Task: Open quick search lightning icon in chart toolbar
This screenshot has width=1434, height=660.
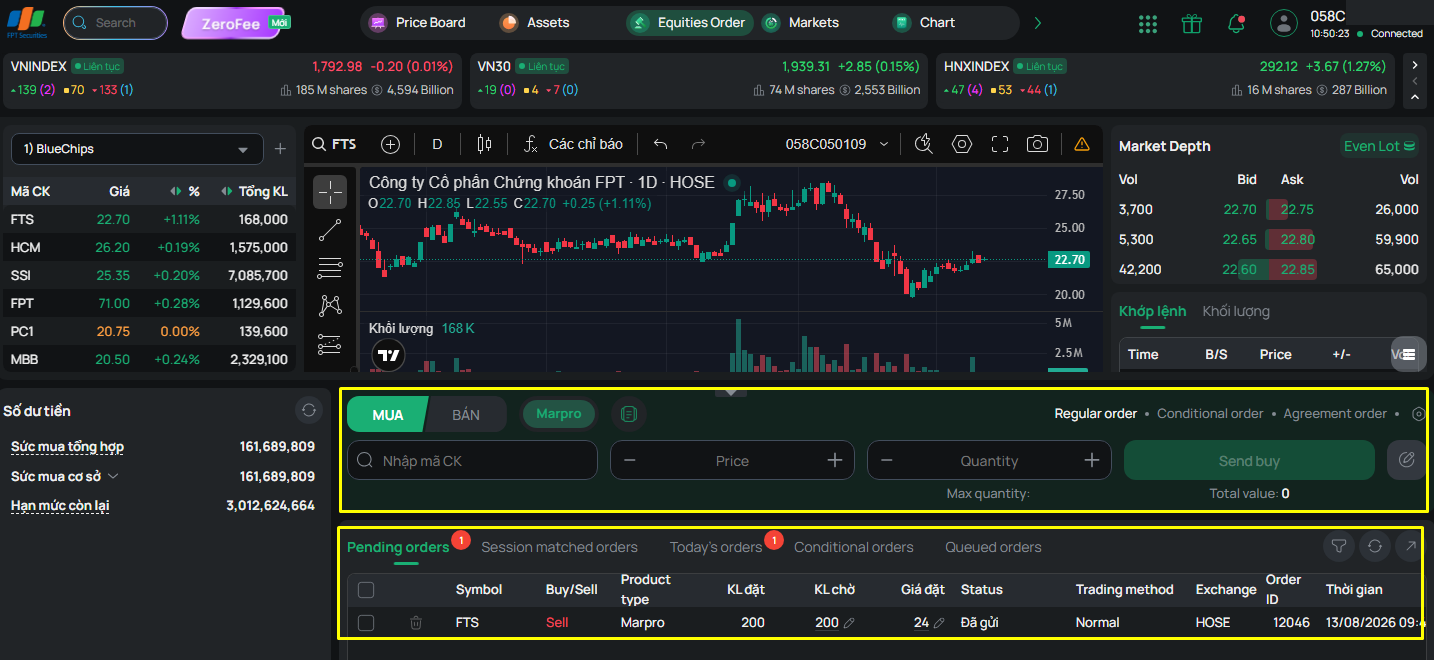Action: (924, 144)
